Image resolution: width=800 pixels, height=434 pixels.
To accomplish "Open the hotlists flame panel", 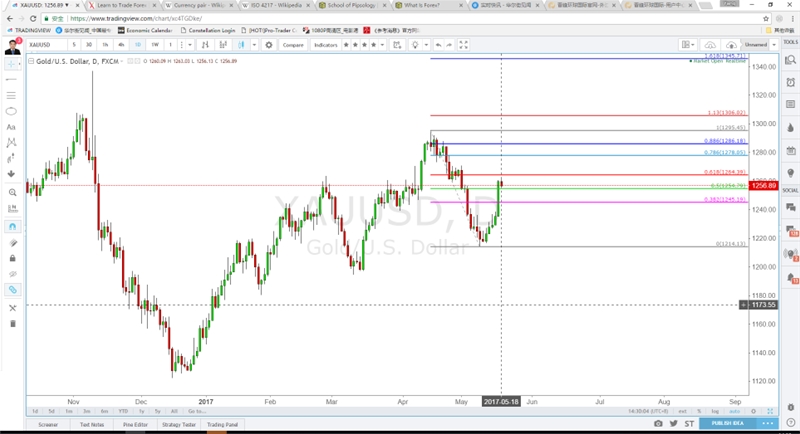I will point(790,127).
